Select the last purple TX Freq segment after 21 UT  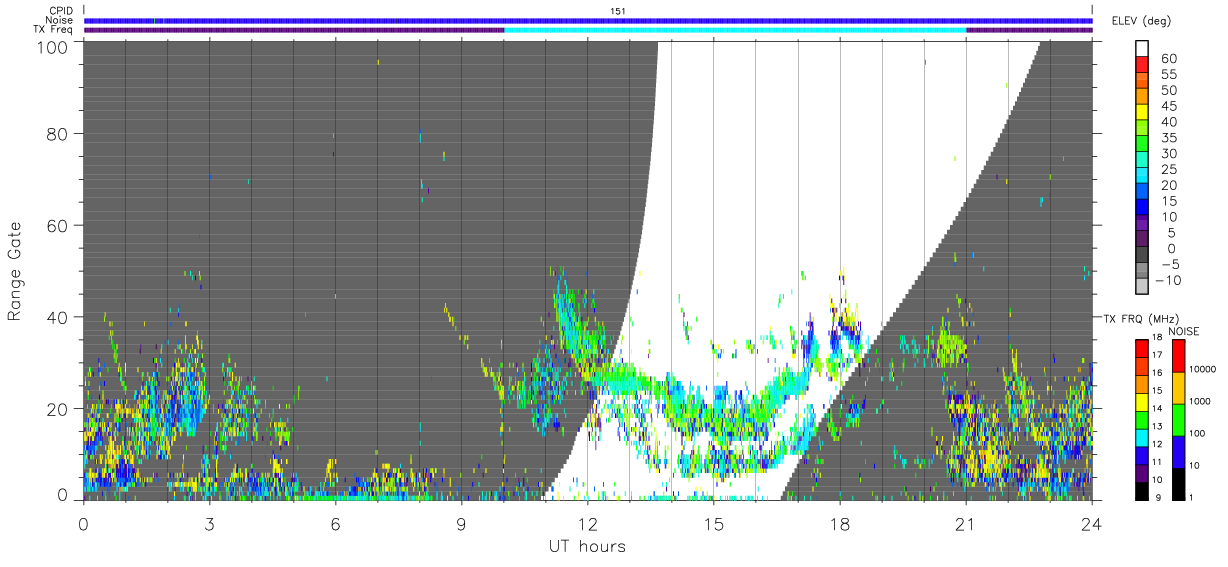[x=1030, y=30]
